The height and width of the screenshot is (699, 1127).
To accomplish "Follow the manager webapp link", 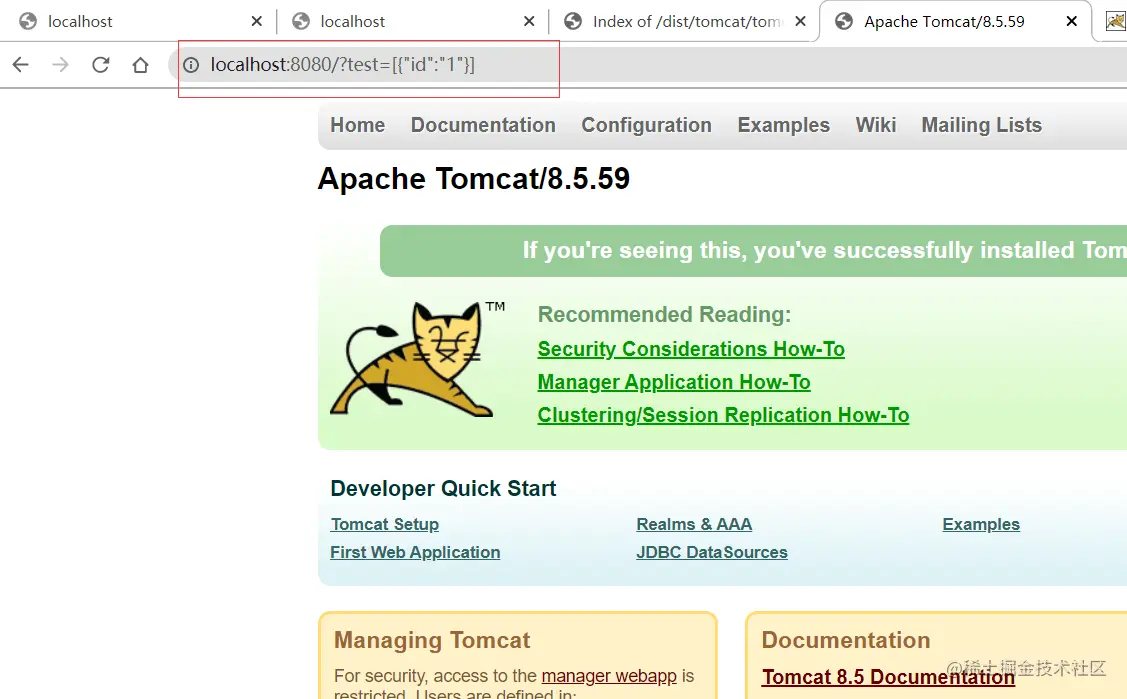I will click(x=609, y=676).
